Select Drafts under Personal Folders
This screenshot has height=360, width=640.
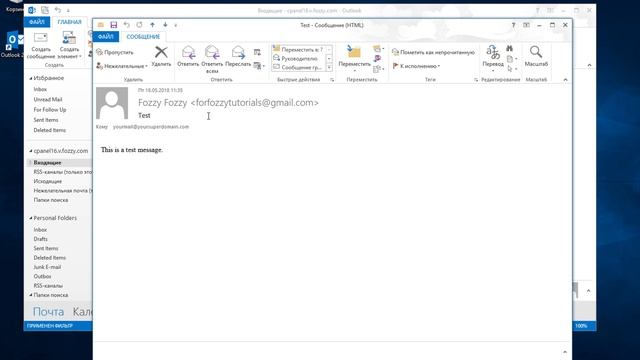40,239
